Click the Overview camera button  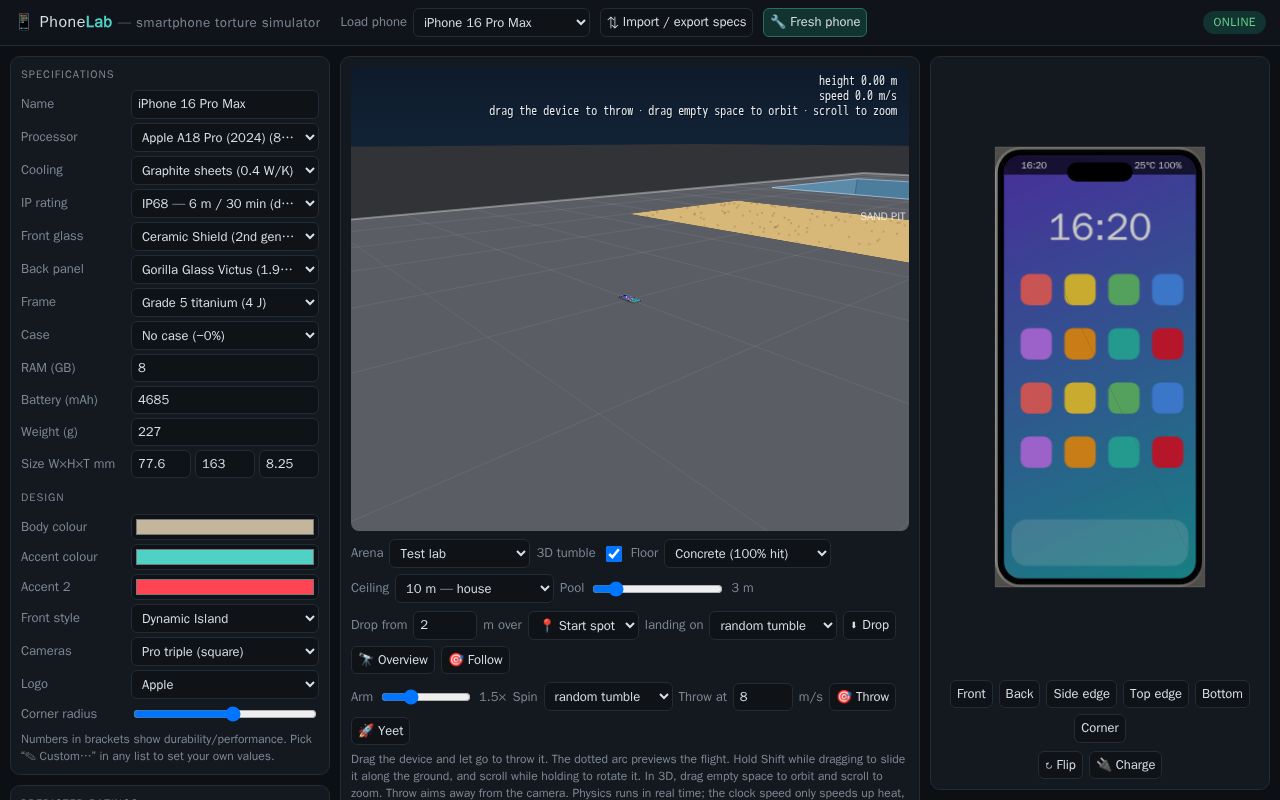[x=393, y=660]
